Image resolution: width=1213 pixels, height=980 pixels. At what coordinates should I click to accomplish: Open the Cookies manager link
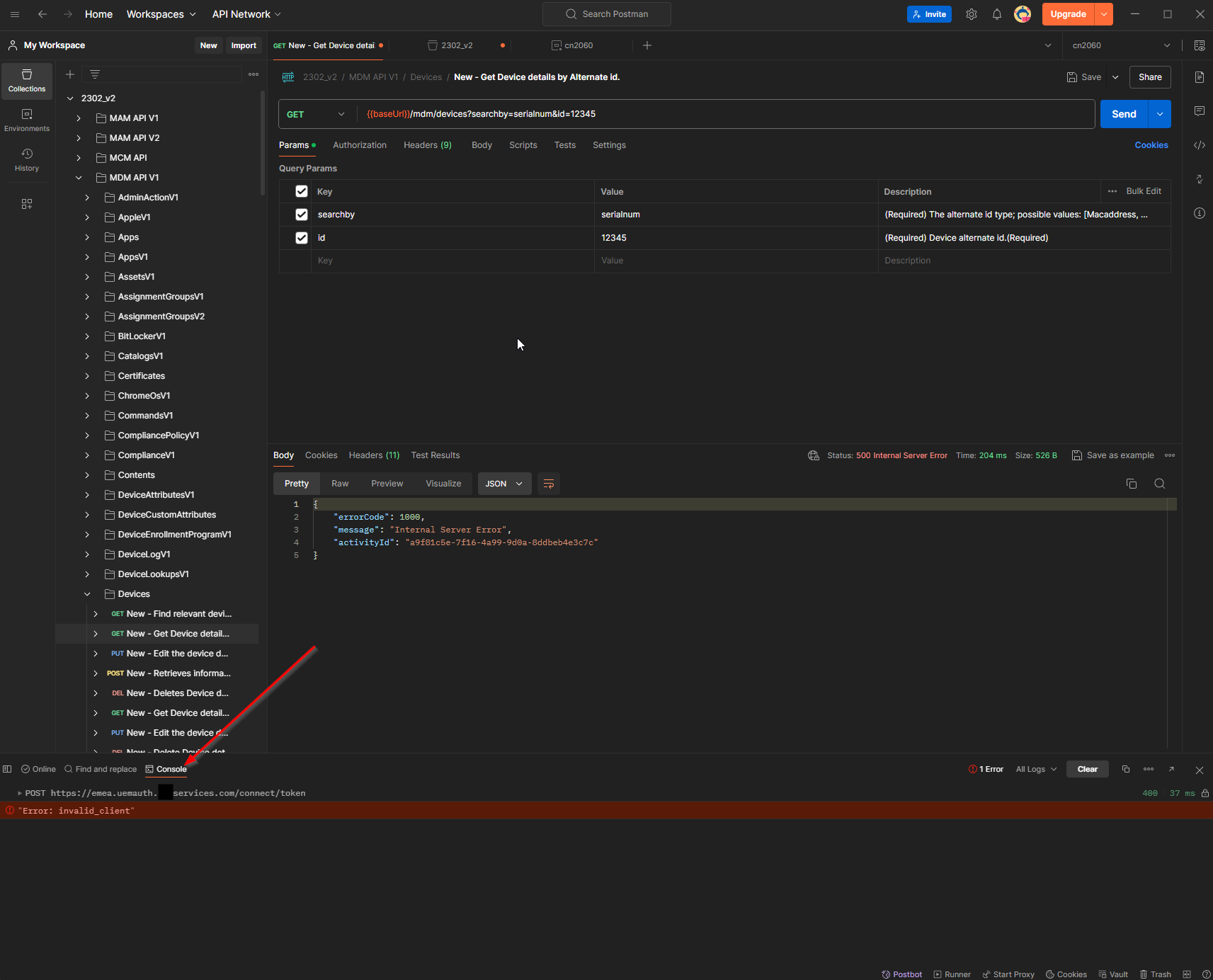pos(1151,144)
